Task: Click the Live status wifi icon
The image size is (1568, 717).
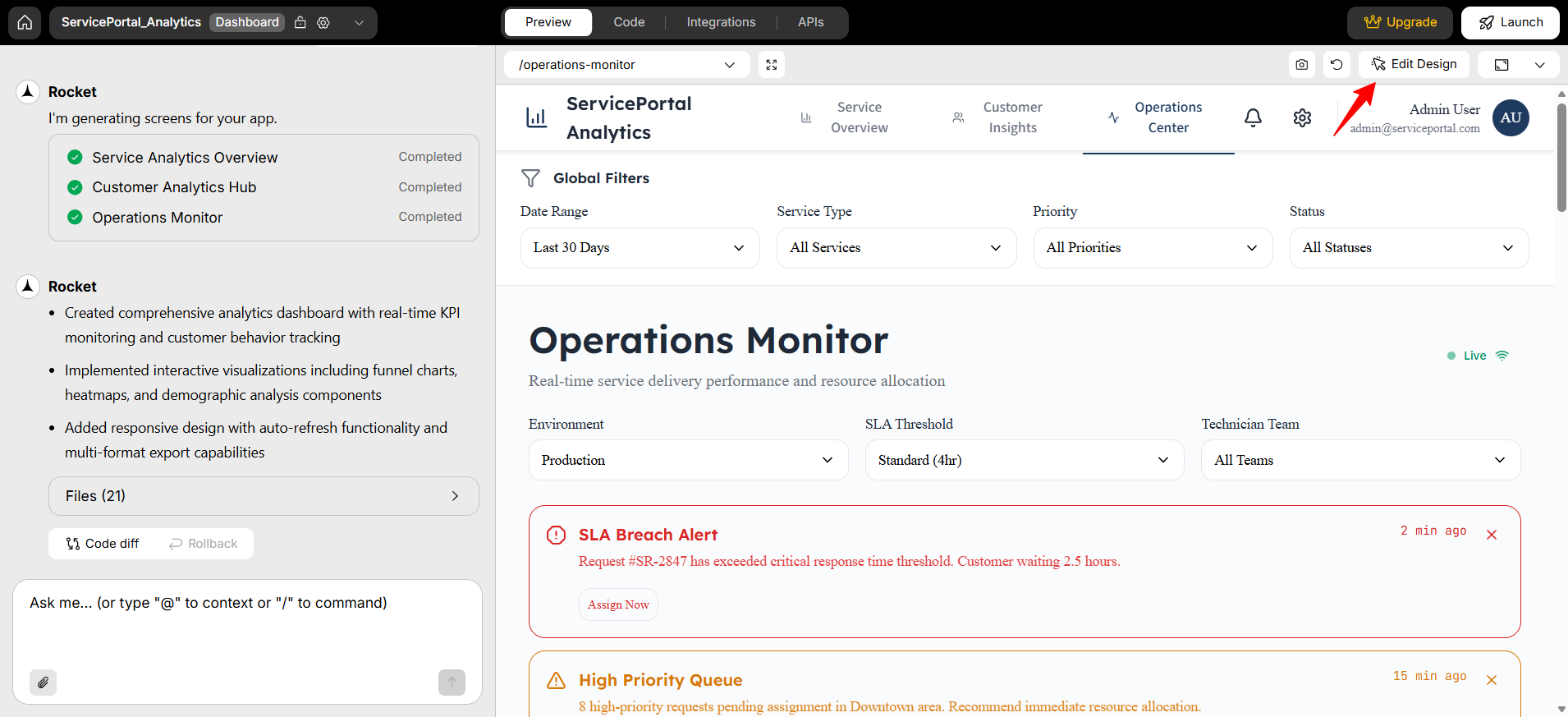Action: (x=1502, y=356)
